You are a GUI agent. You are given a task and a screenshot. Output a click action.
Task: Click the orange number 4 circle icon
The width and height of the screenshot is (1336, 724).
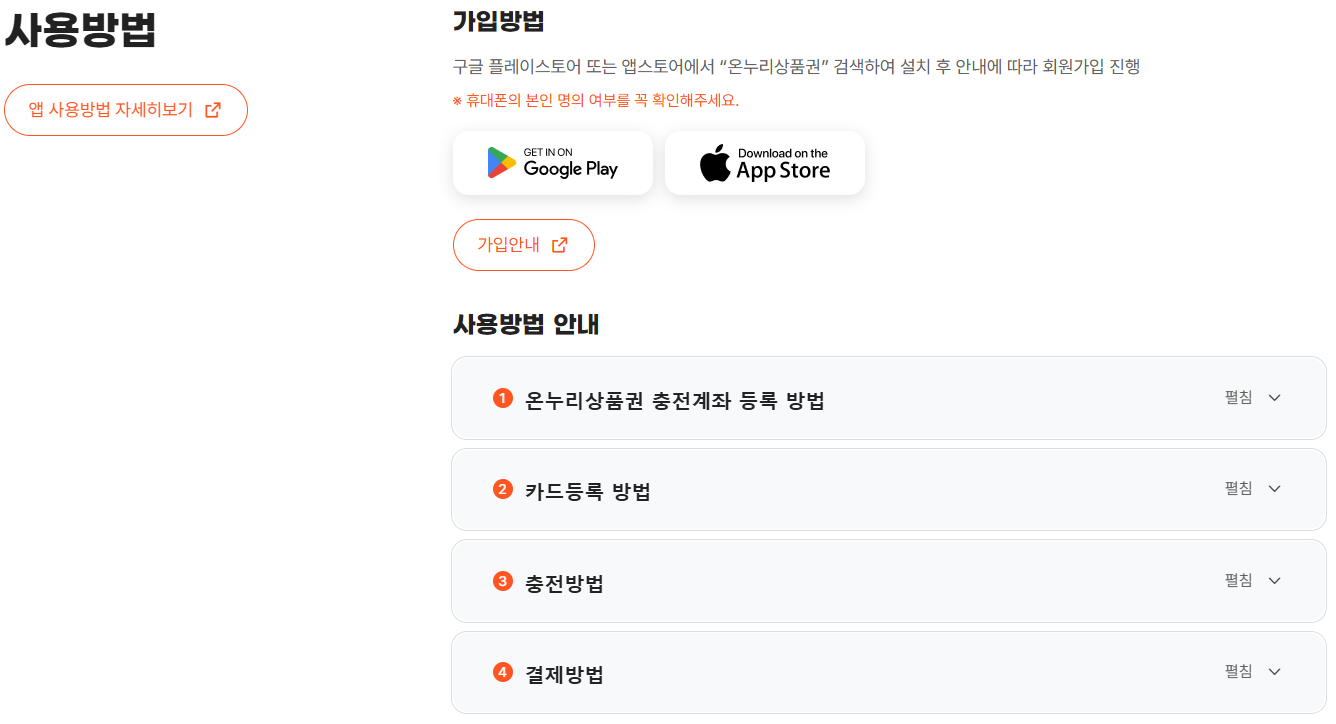[502, 671]
